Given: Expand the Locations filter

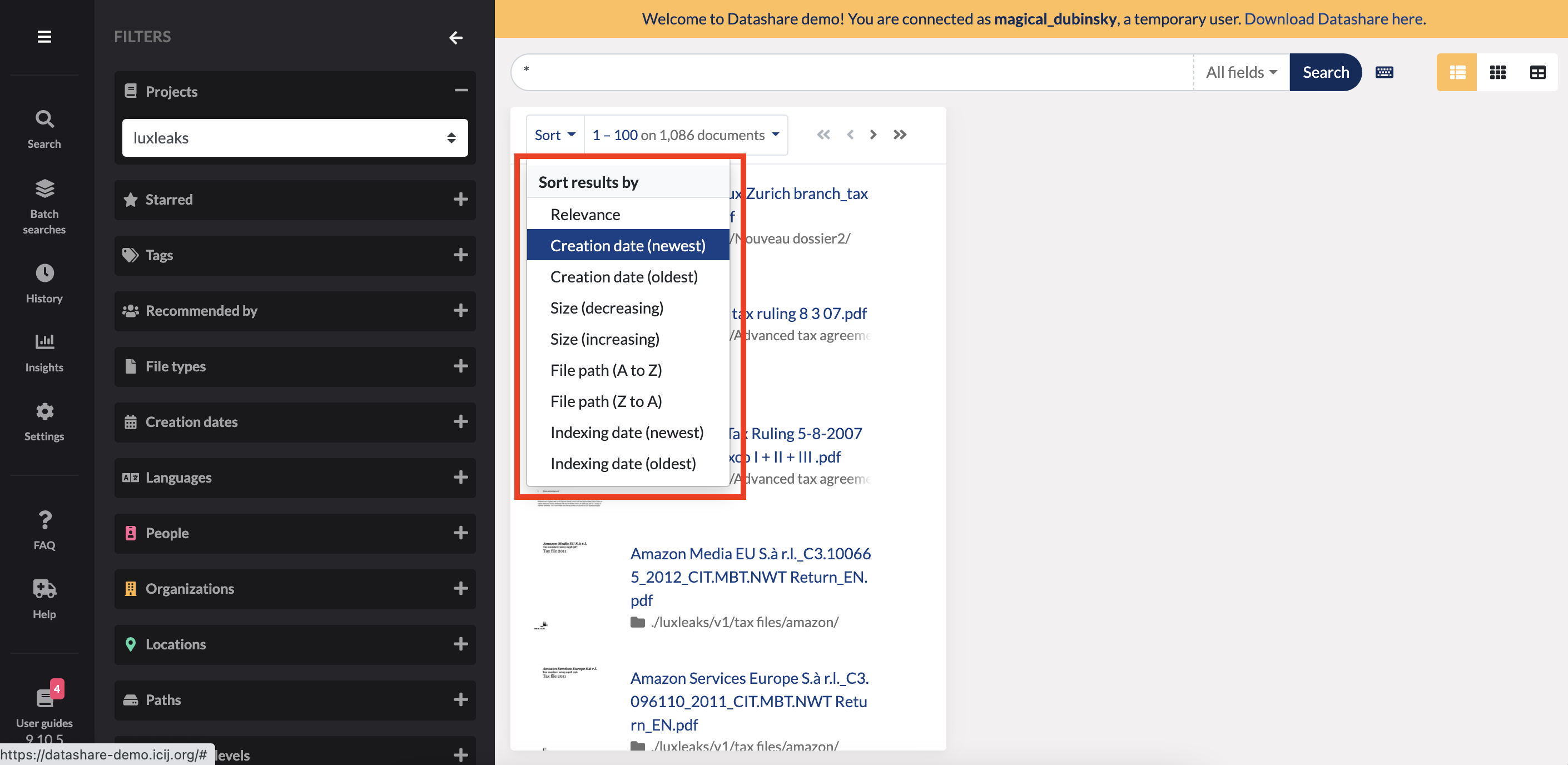Looking at the screenshot, I should 461,644.
